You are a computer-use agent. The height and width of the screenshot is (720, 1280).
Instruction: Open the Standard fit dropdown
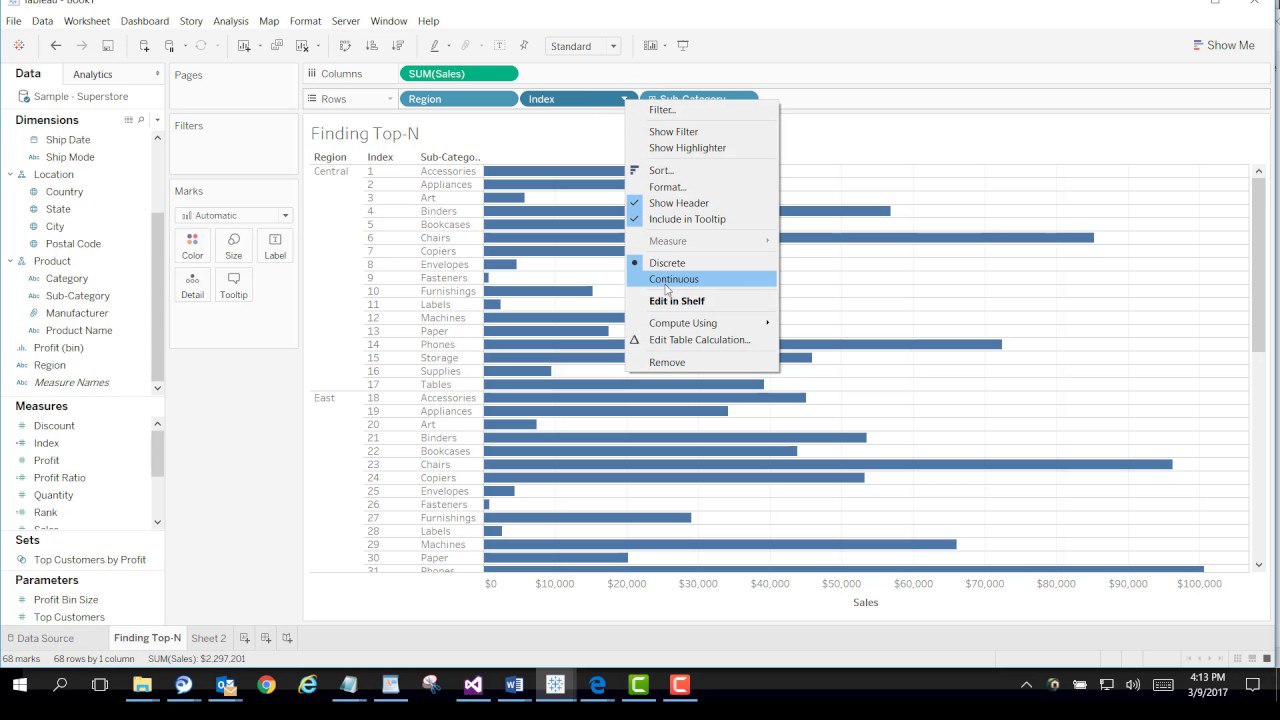(x=584, y=46)
